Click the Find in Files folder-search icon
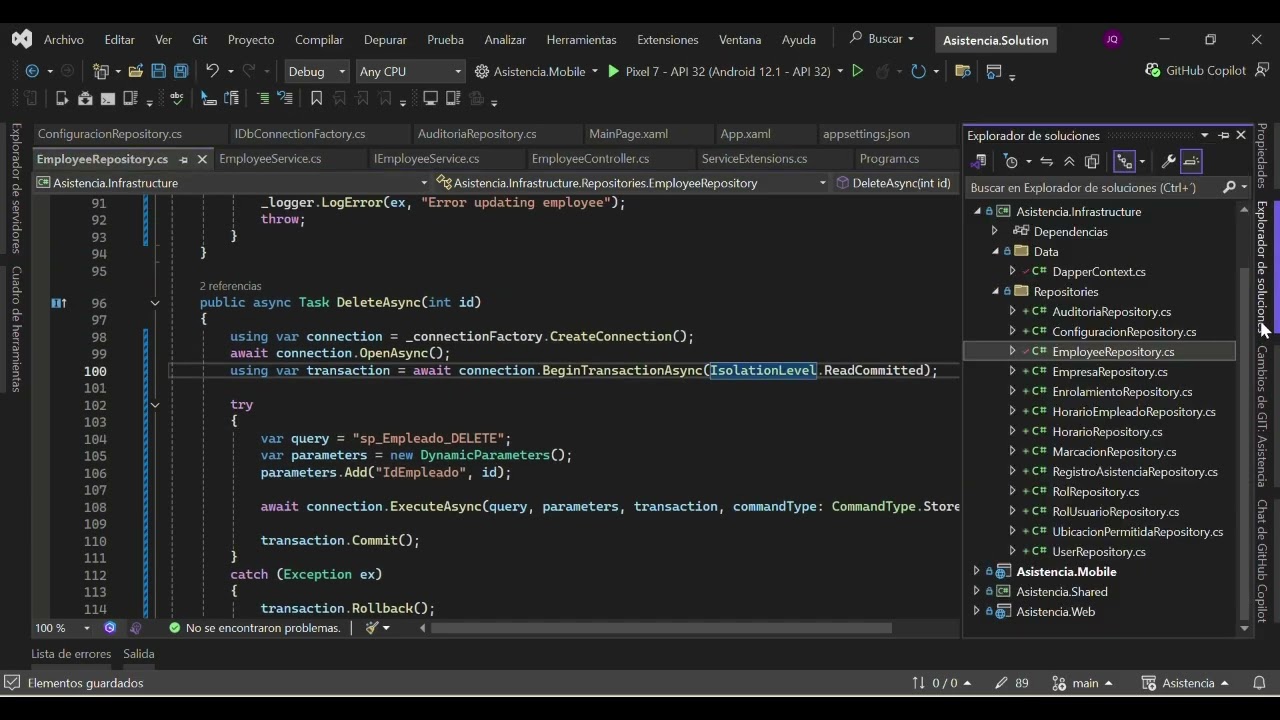1280x720 pixels. click(963, 71)
